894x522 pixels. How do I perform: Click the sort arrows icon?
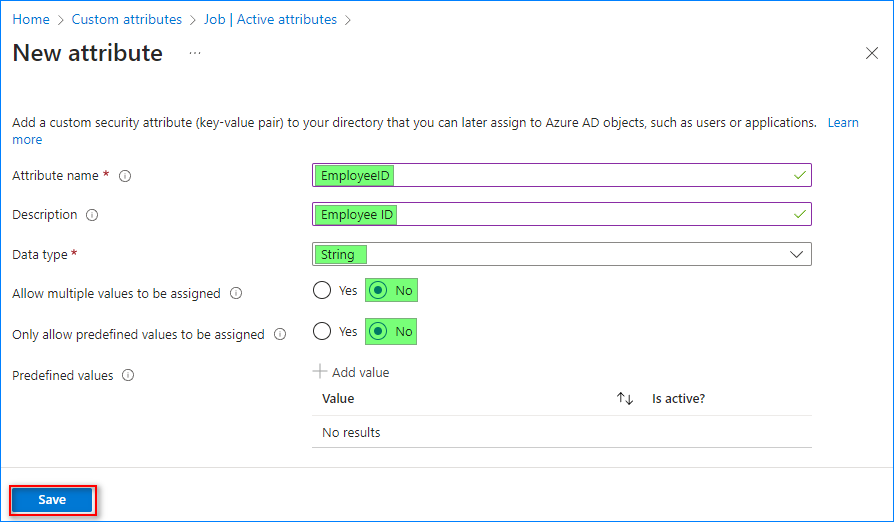click(625, 399)
